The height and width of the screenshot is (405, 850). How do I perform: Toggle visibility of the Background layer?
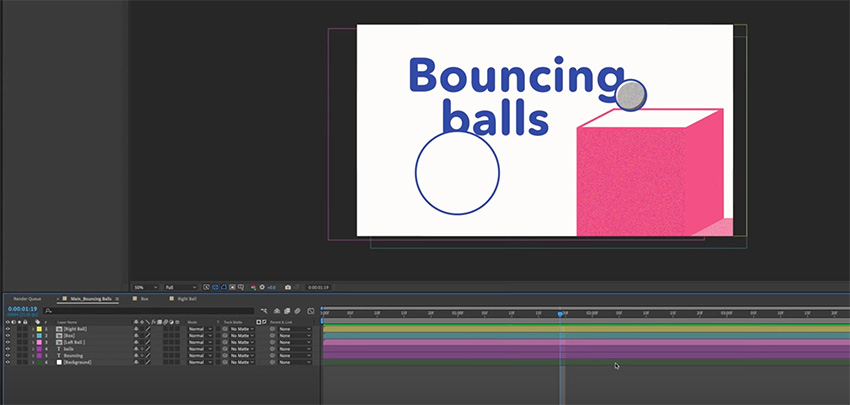pyautogui.click(x=7, y=361)
